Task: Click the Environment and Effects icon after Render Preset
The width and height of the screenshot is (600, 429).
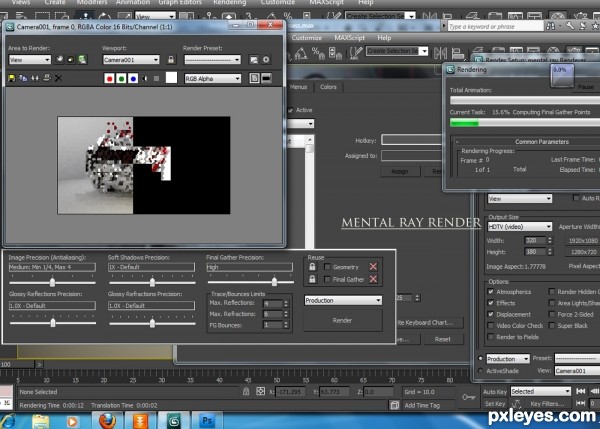Action: (254, 60)
